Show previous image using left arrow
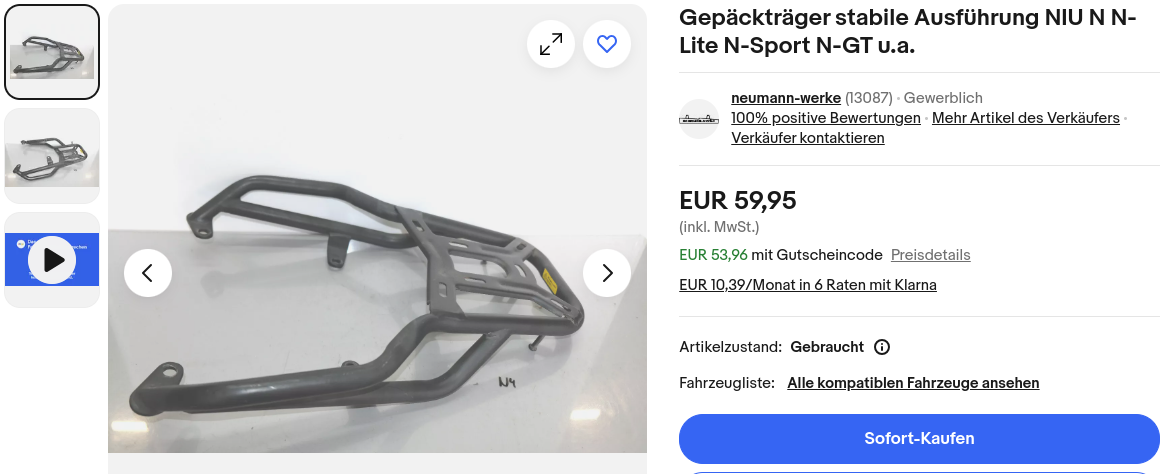The width and height of the screenshot is (1169, 474). point(148,273)
